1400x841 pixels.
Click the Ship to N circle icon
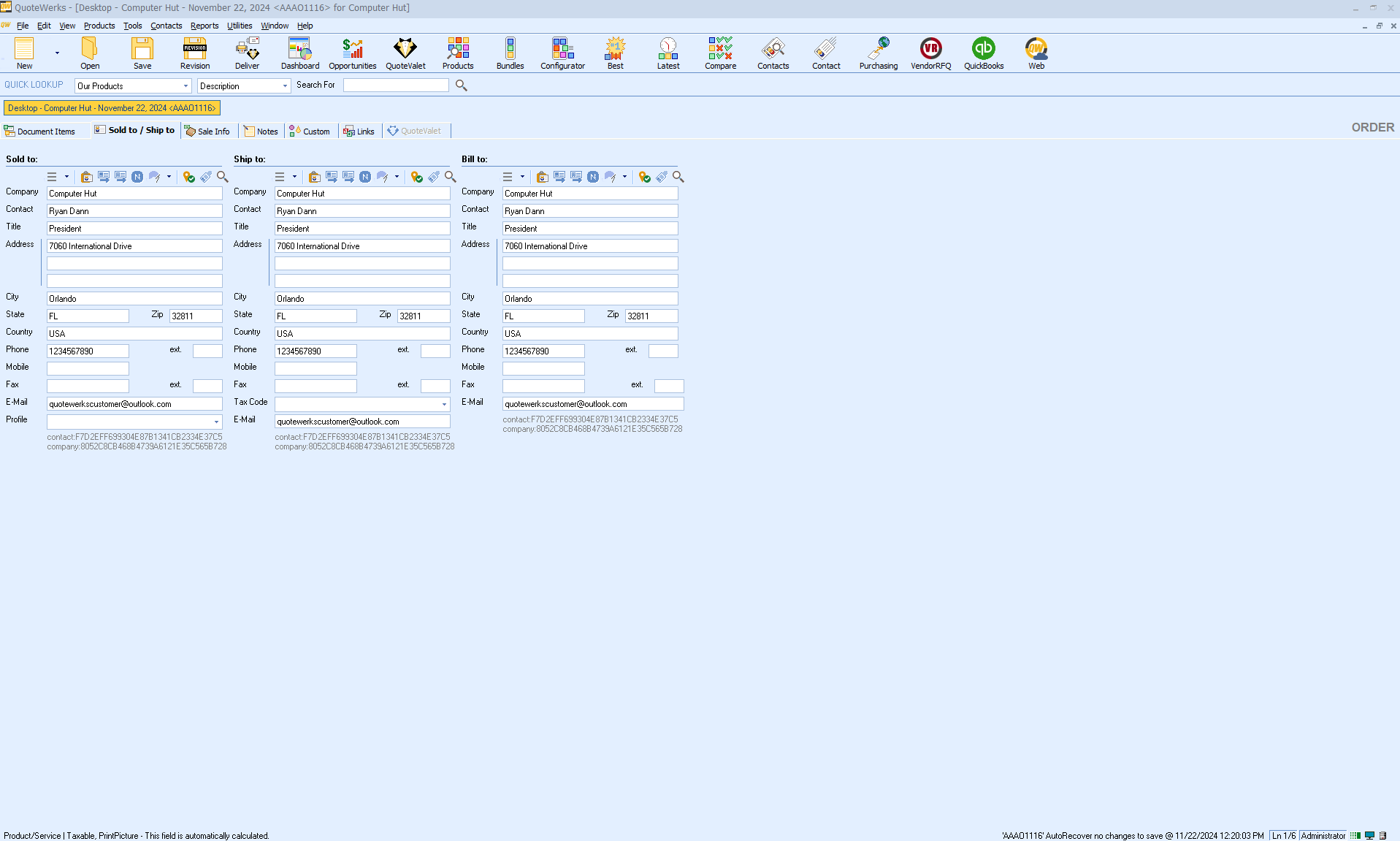(x=365, y=177)
